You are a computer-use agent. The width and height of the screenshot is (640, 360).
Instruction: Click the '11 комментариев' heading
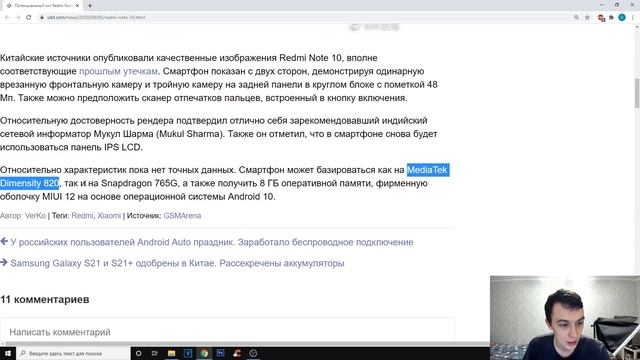pyautogui.click(x=45, y=300)
